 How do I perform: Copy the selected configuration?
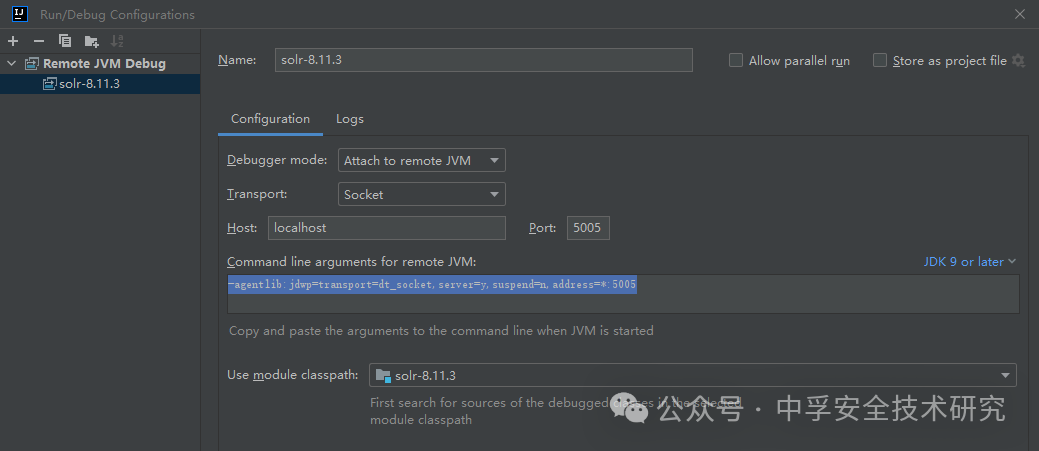[x=65, y=41]
